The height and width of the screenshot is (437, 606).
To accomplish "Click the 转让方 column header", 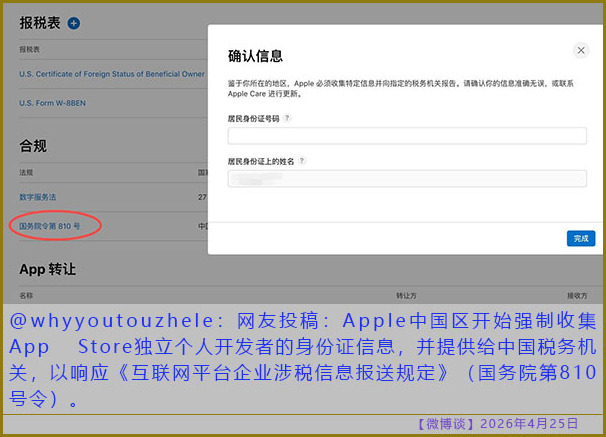I will tap(406, 295).
